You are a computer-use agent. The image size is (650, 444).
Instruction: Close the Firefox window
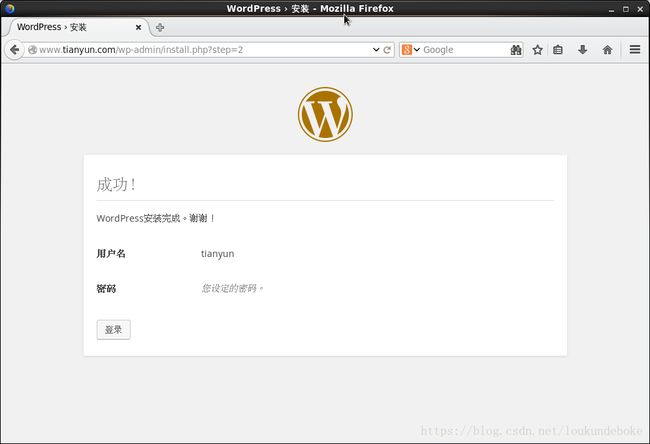coord(640,9)
